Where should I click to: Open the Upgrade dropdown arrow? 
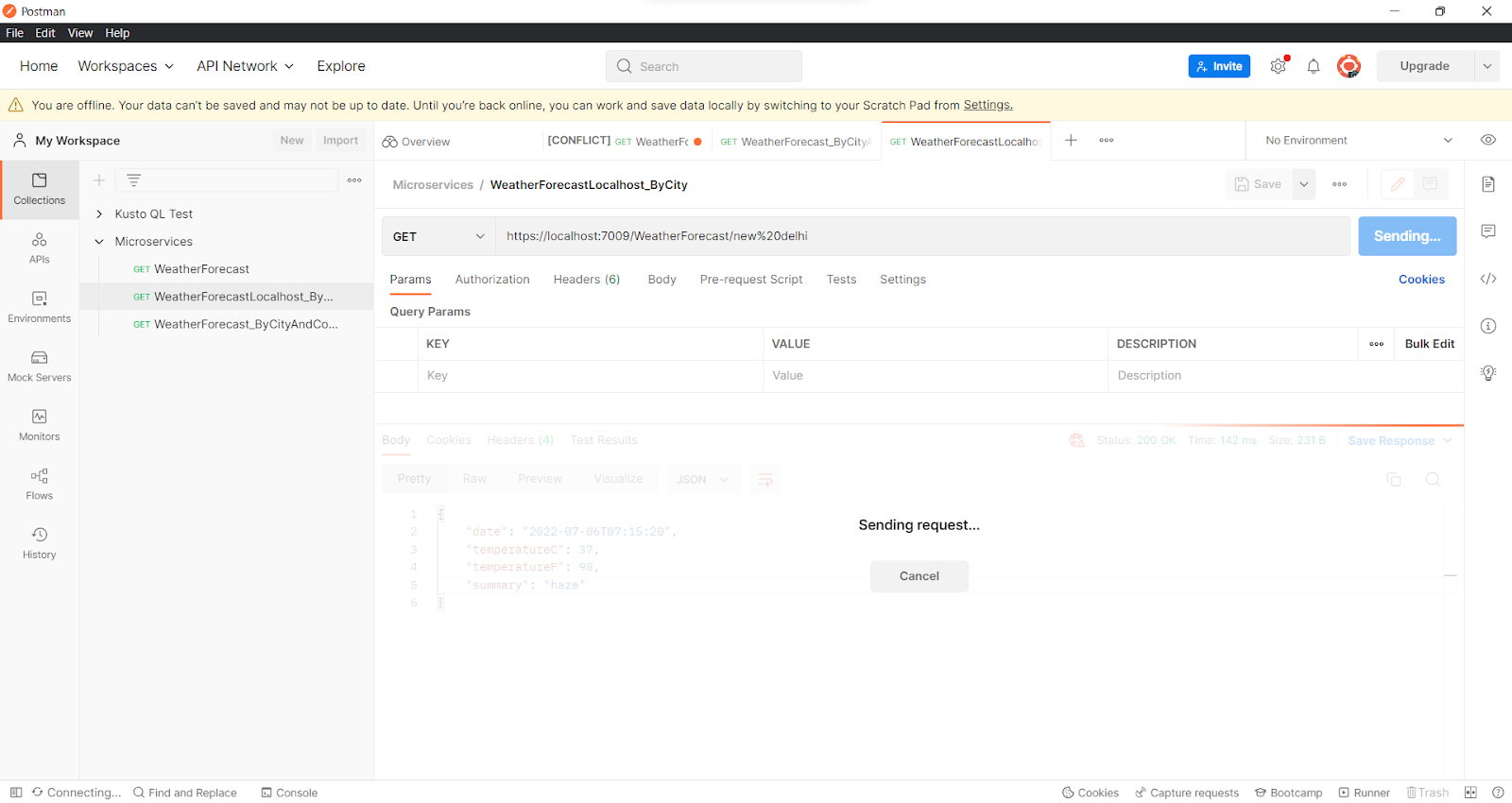pos(1487,66)
